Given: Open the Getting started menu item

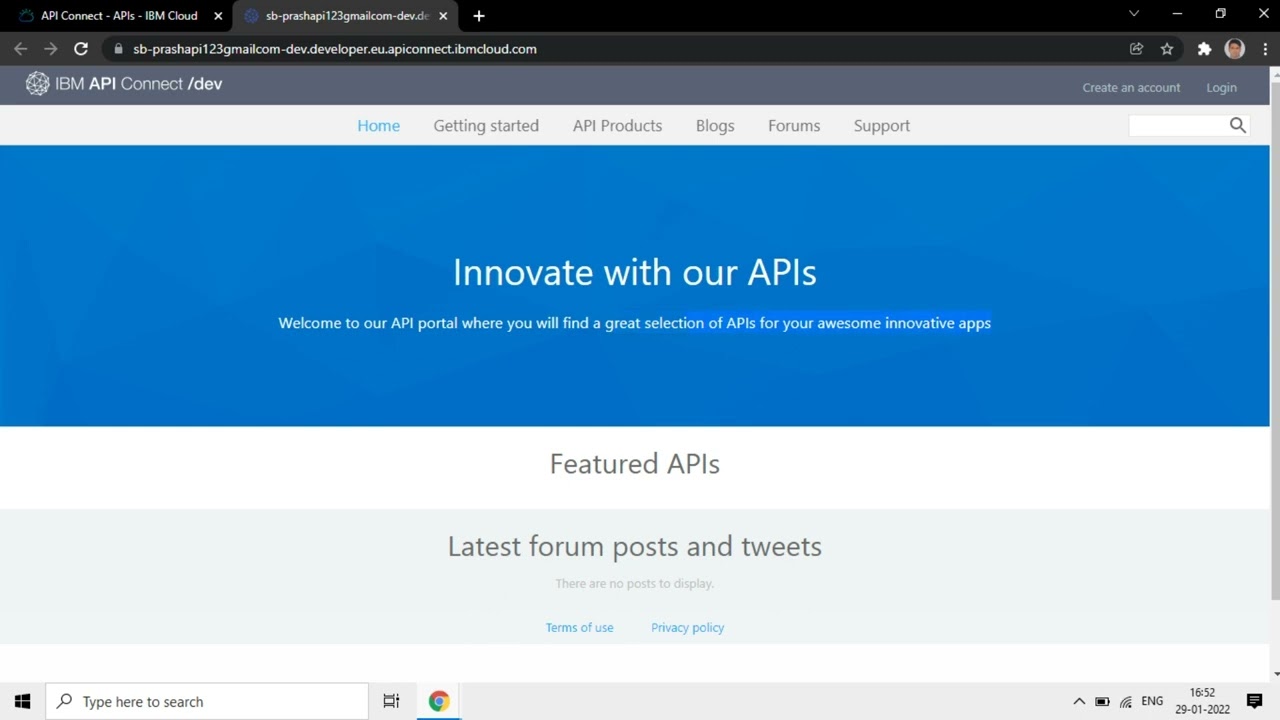Looking at the screenshot, I should point(486,125).
